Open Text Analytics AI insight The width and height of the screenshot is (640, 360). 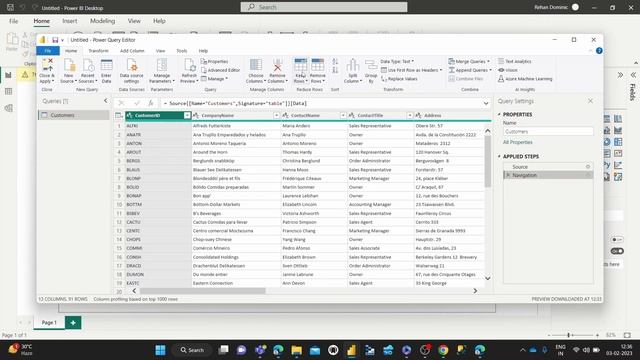pyautogui.click(x=515, y=61)
